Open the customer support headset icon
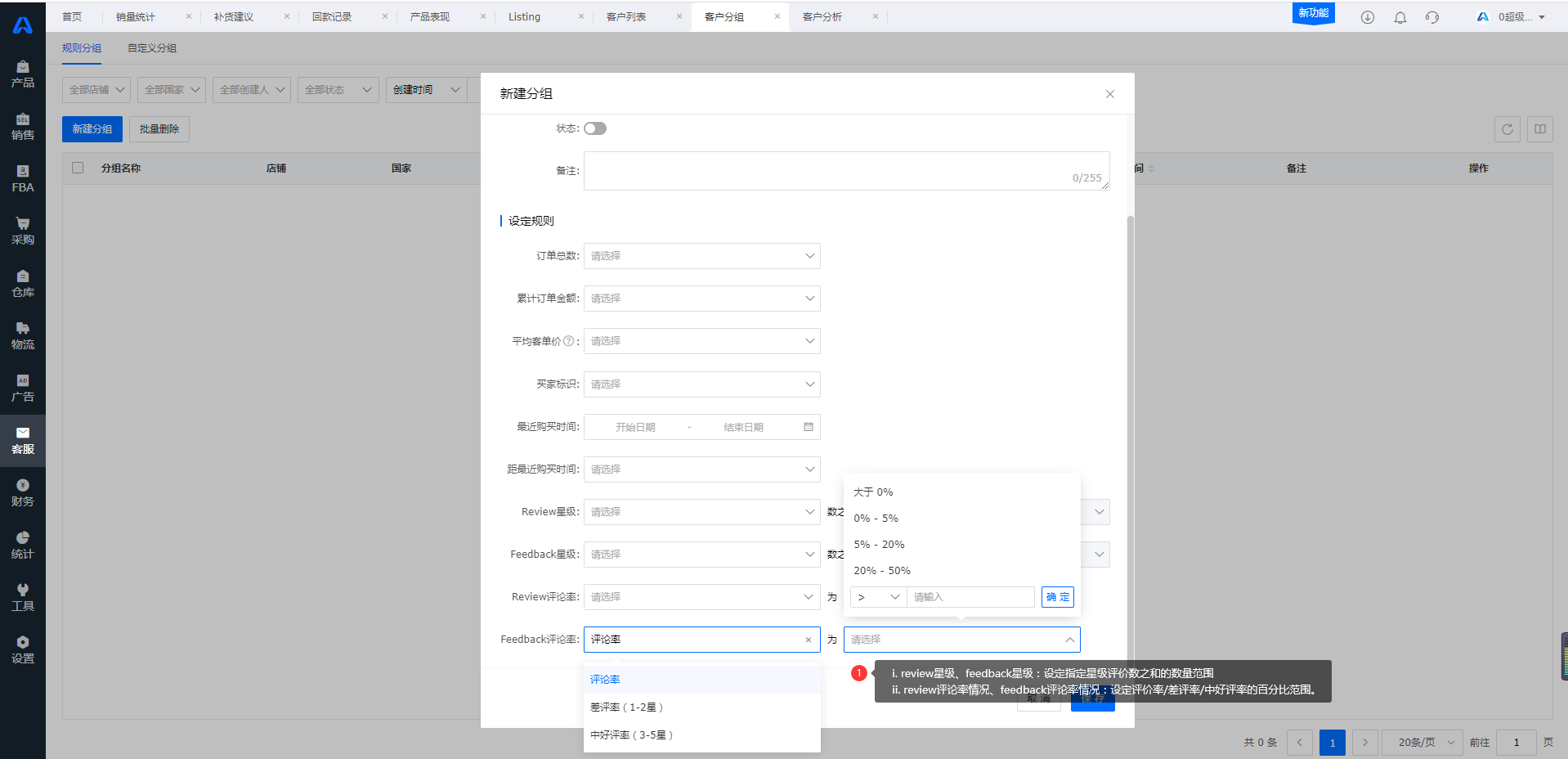The image size is (1568, 759). click(x=1432, y=17)
